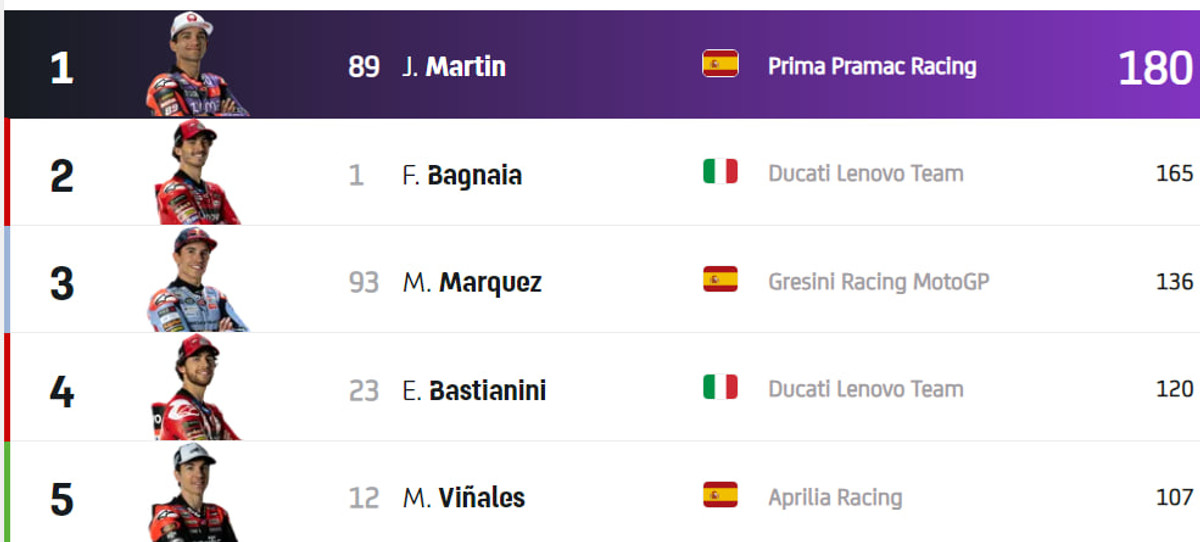Click the Spanish flag beside M. Viñales

[720, 495]
